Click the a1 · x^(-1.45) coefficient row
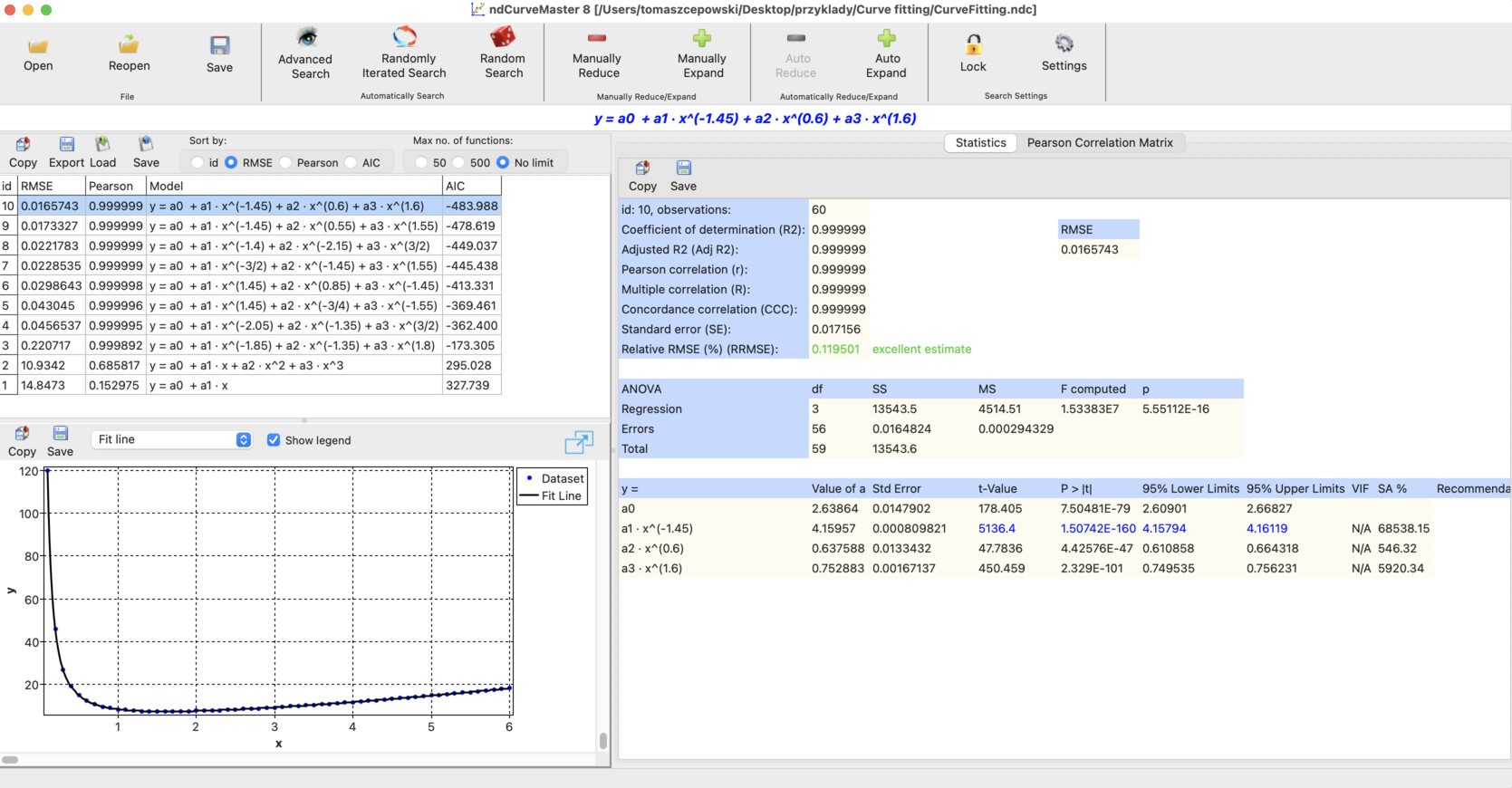Screen dimensions: 1512x788 pos(1026,529)
